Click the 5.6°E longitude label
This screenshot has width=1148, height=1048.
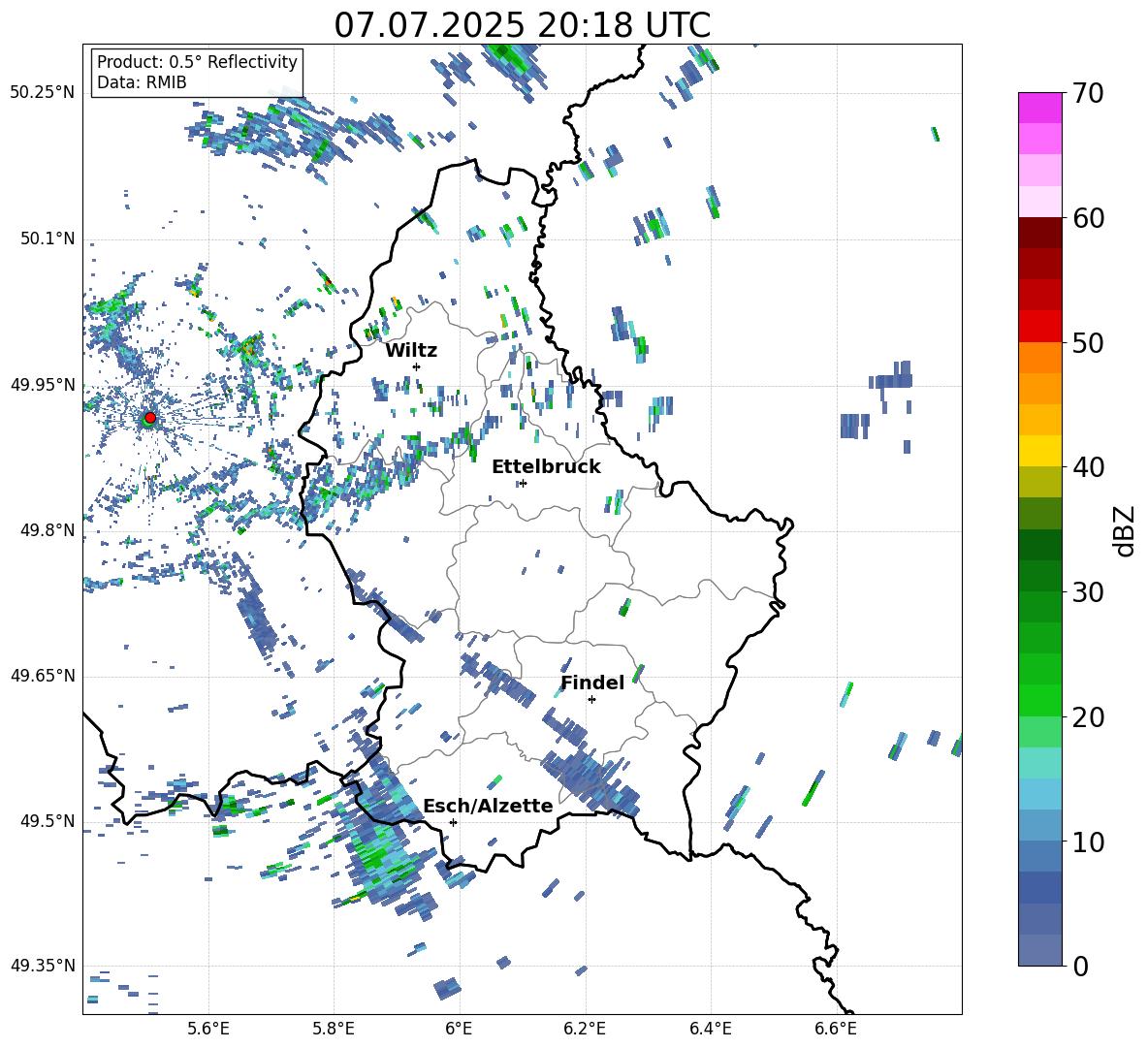208,1029
